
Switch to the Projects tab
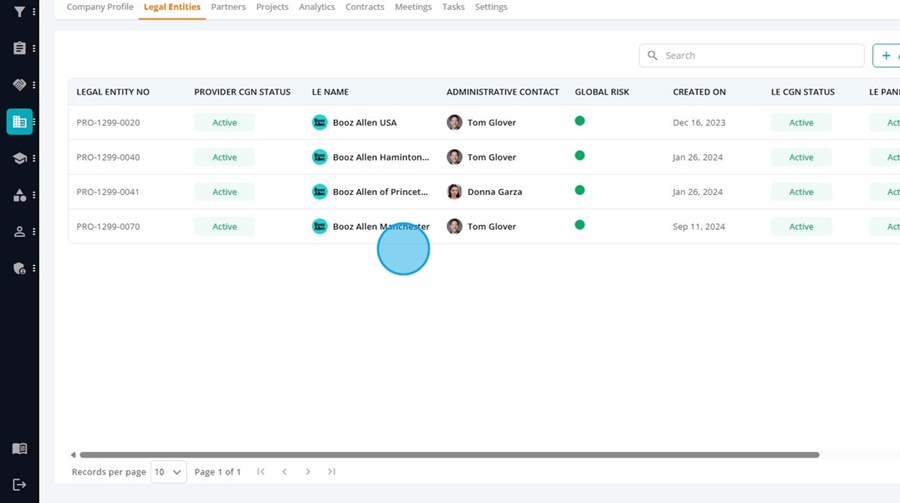tap(272, 7)
